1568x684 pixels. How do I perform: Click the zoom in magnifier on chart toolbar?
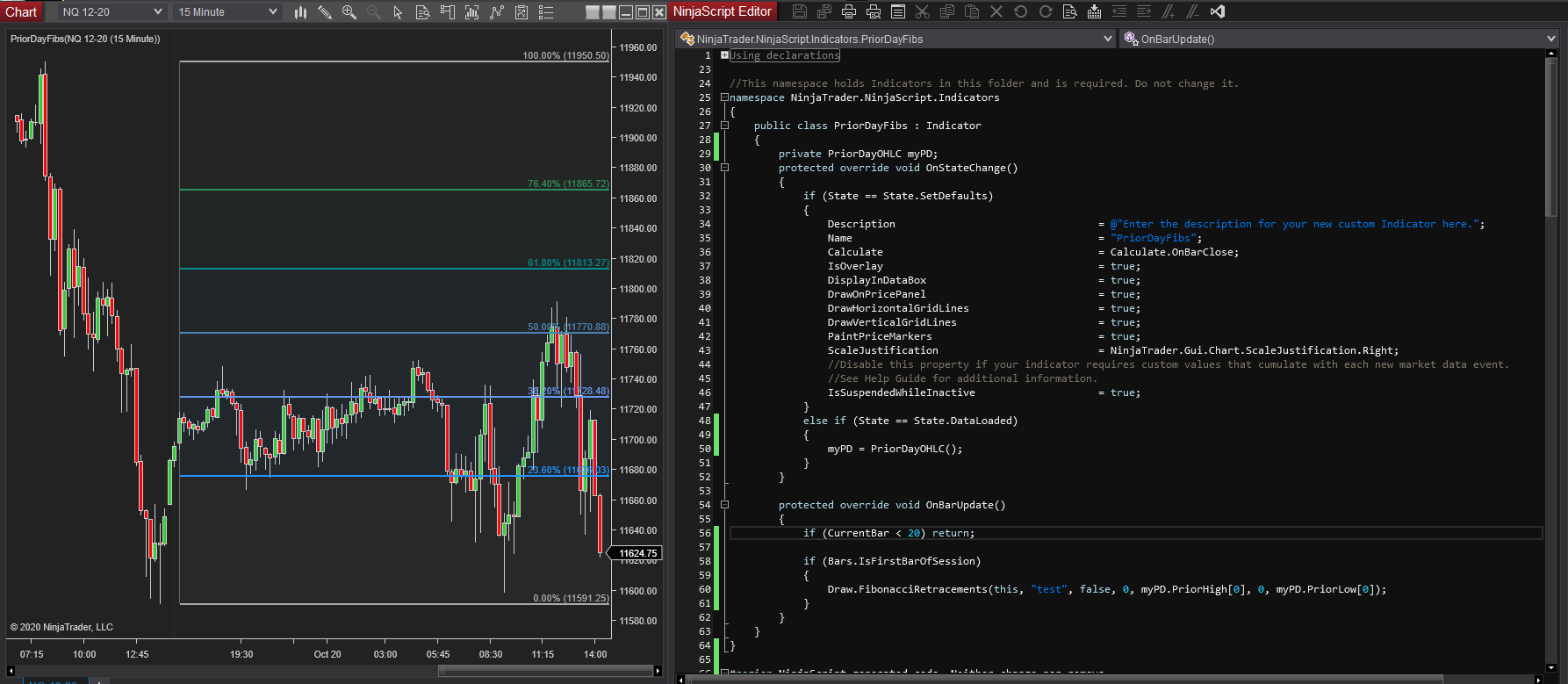coord(349,12)
